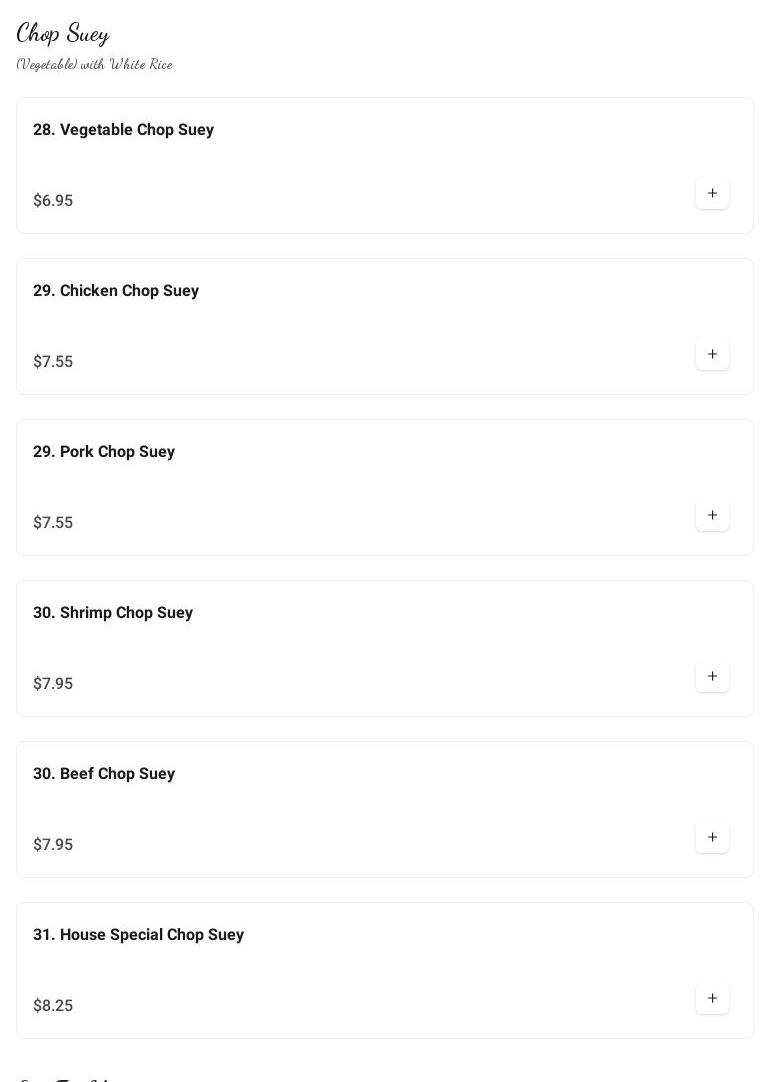
Task: Click the $6.95 Vegetable Chop Suey price
Action: point(53,201)
